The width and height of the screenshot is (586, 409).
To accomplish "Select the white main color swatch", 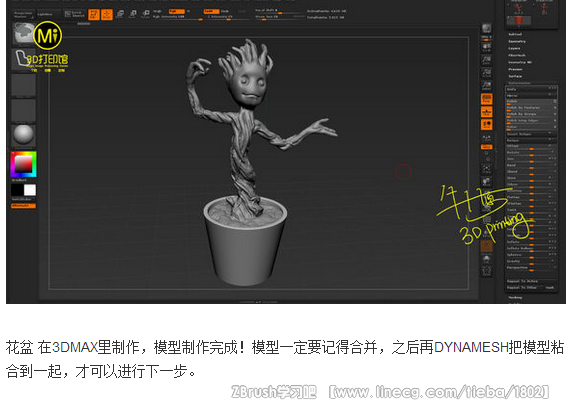I will click(30, 190).
